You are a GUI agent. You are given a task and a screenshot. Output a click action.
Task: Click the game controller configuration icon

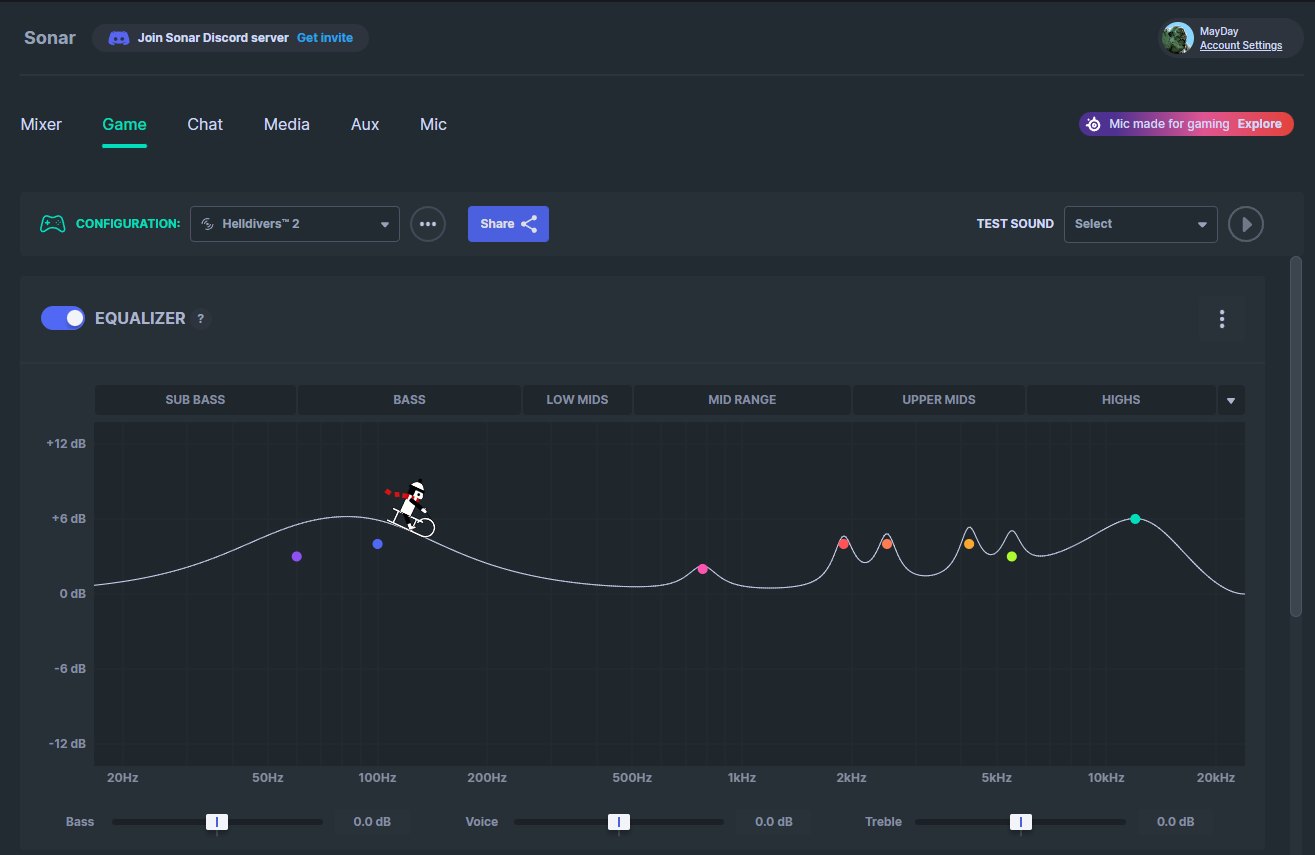[x=52, y=224]
